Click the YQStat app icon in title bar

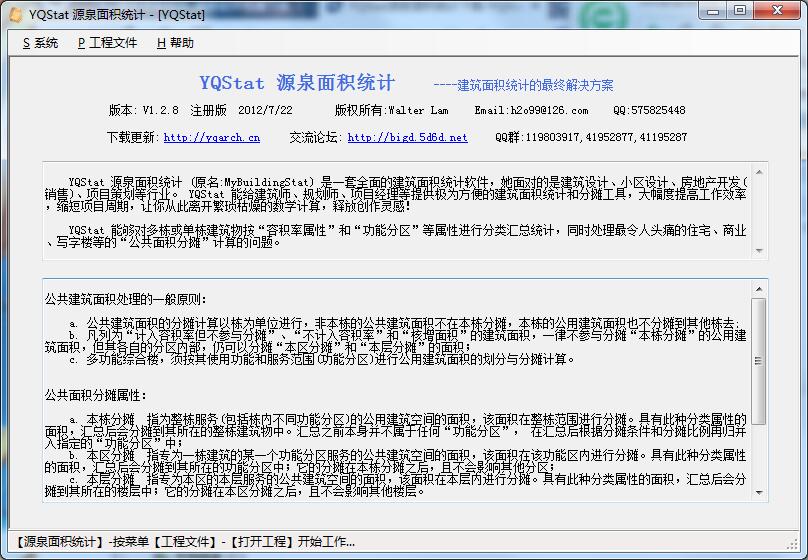click(15, 14)
